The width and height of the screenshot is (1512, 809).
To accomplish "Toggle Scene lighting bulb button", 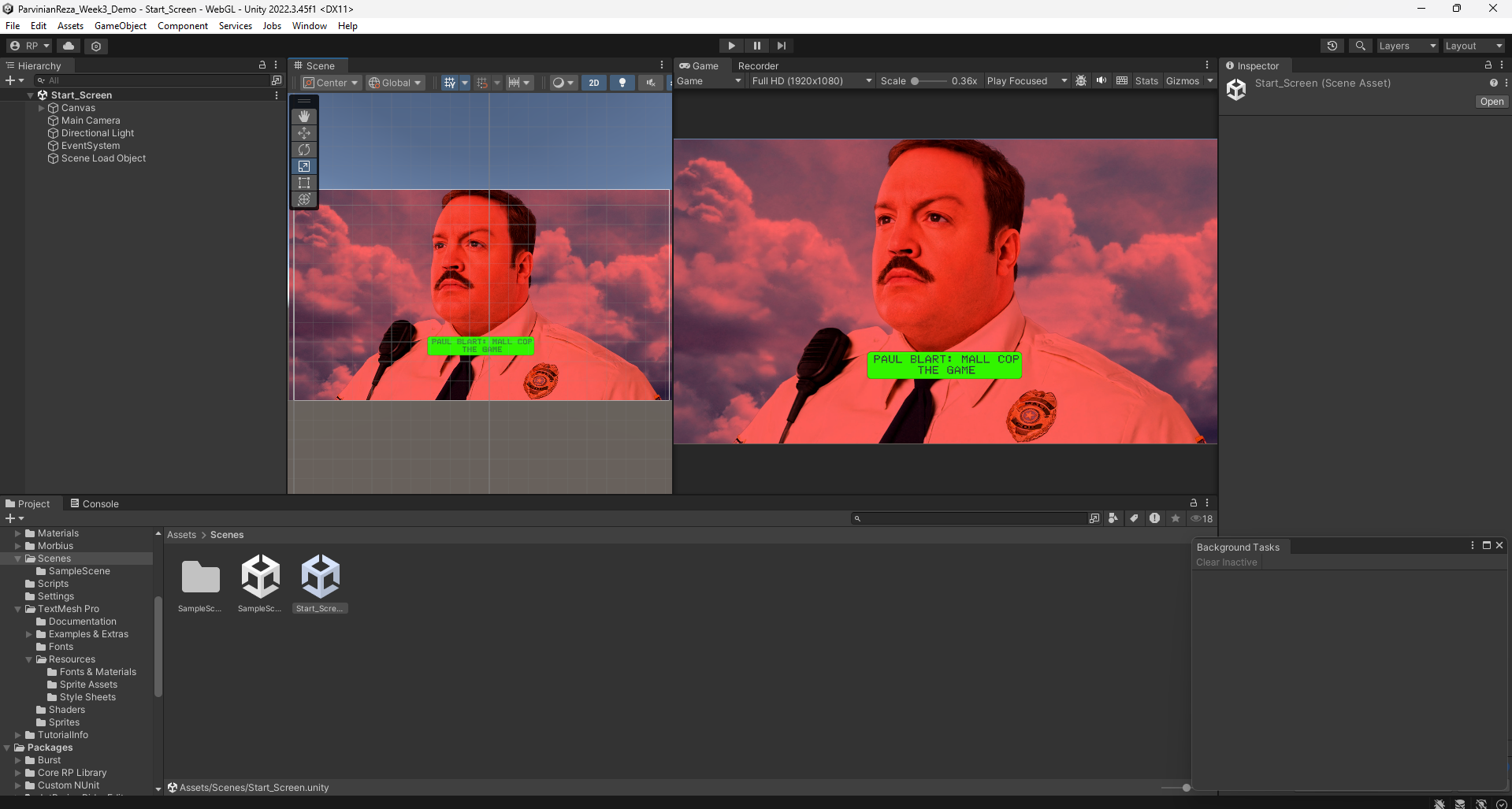I will coord(622,83).
